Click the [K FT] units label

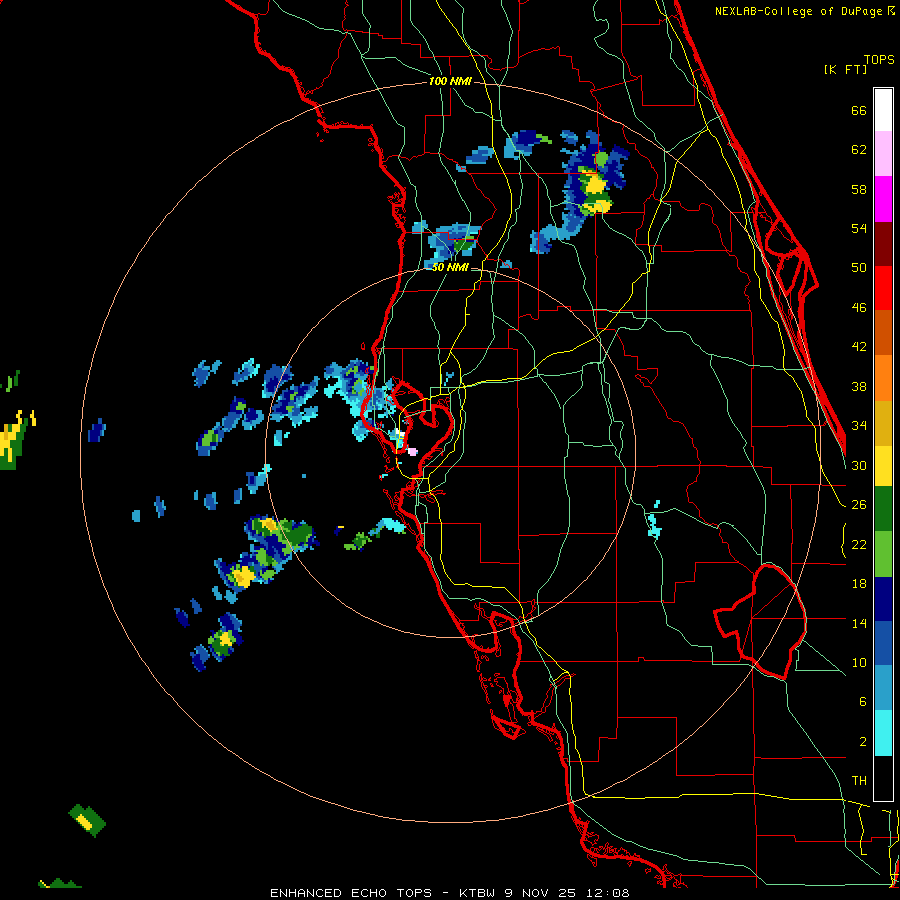845,69
